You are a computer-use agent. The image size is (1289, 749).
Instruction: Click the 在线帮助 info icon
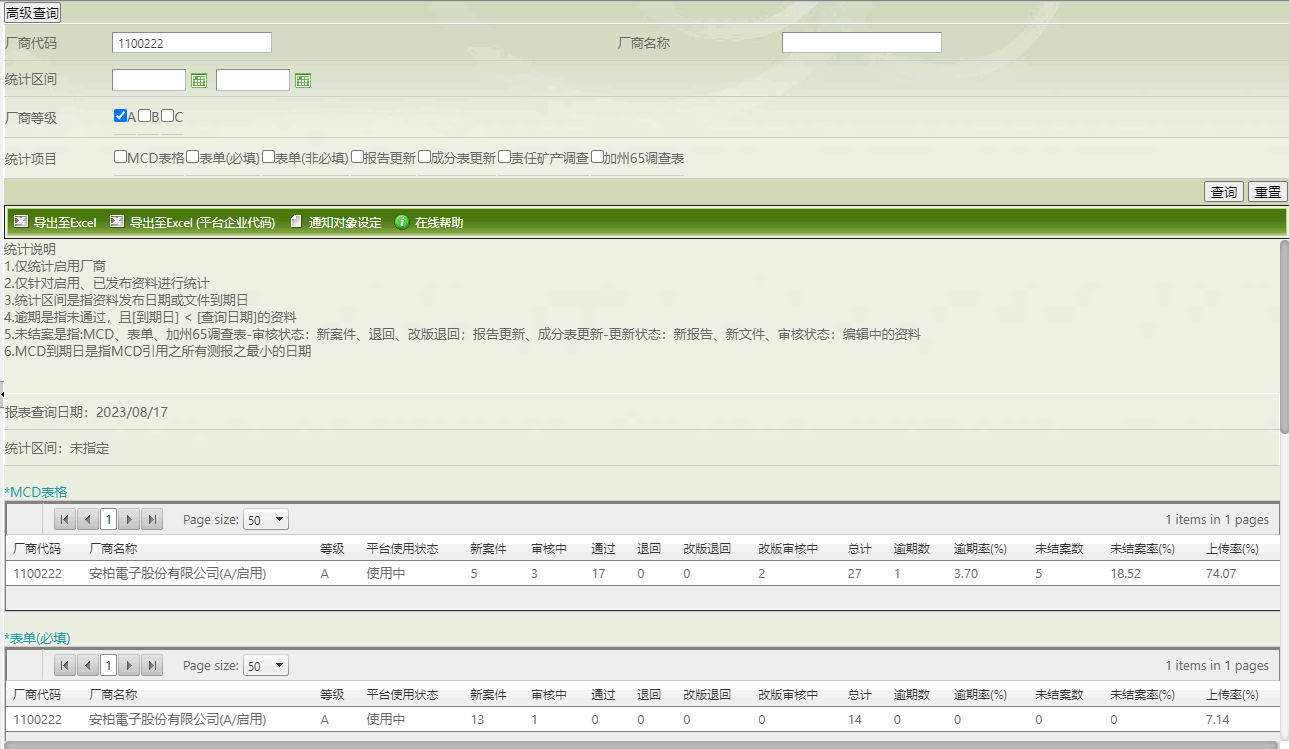coord(402,222)
